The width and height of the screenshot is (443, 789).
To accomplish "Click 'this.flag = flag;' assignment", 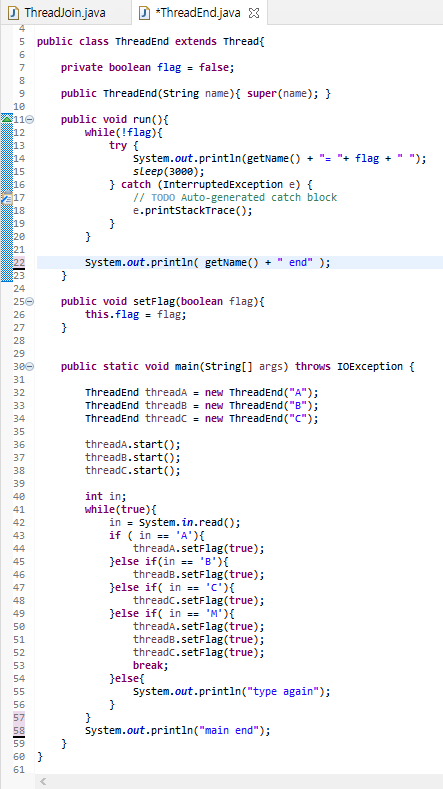I will (135, 315).
